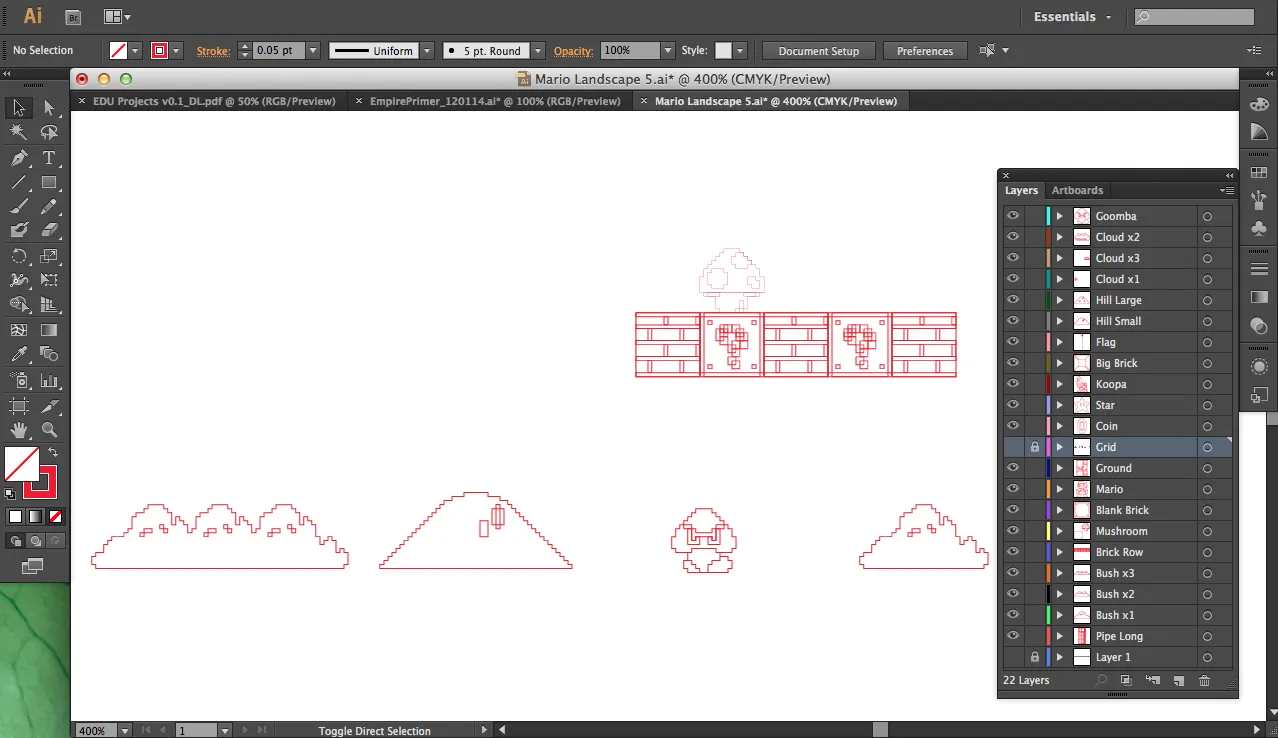The height and width of the screenshot is (738, 1278).
Task: Pick the Paintbrush tool
Action: tap(19, 207)
